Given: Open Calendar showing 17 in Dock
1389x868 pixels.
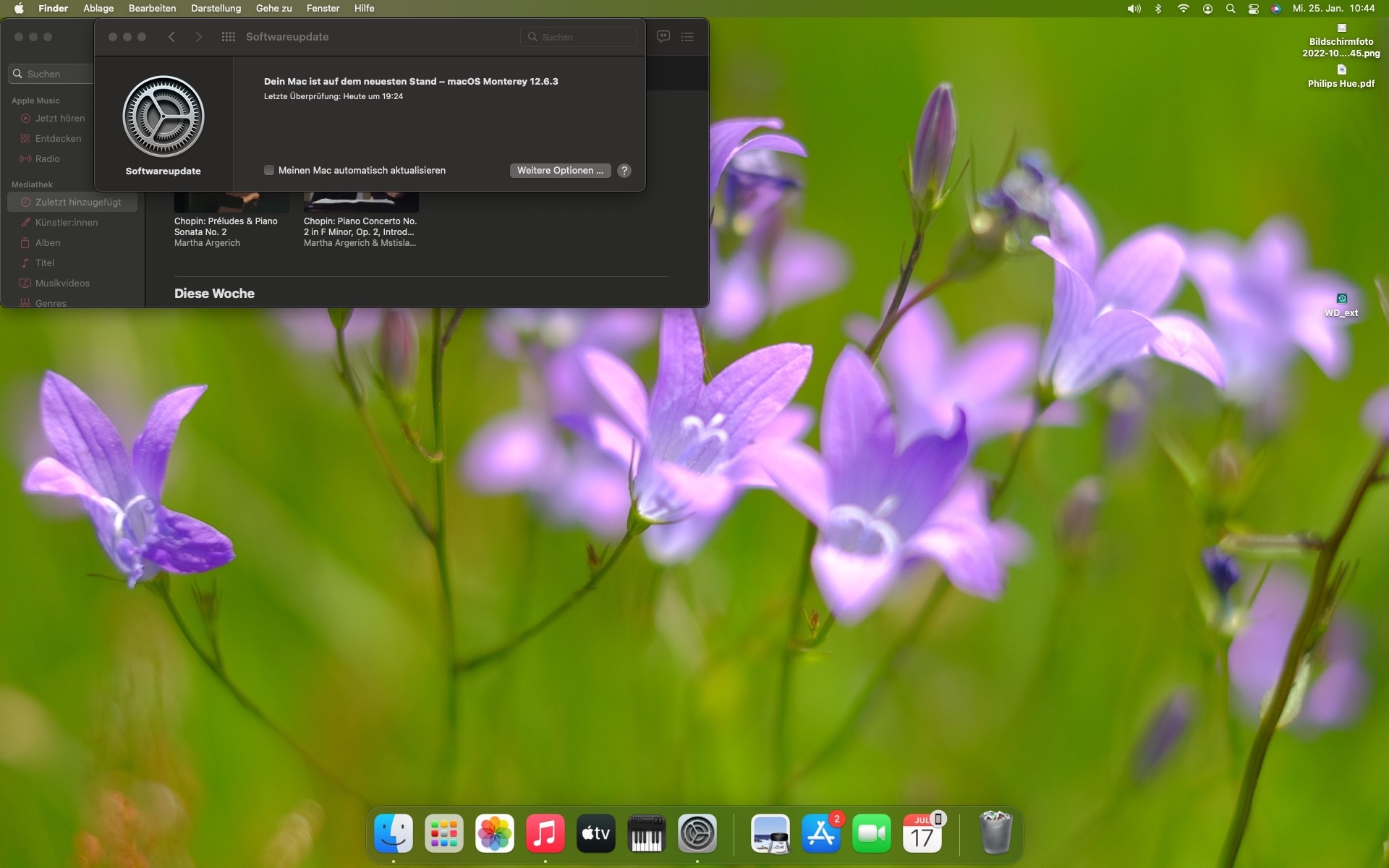Looking at the screenshot, I should 922,834.
